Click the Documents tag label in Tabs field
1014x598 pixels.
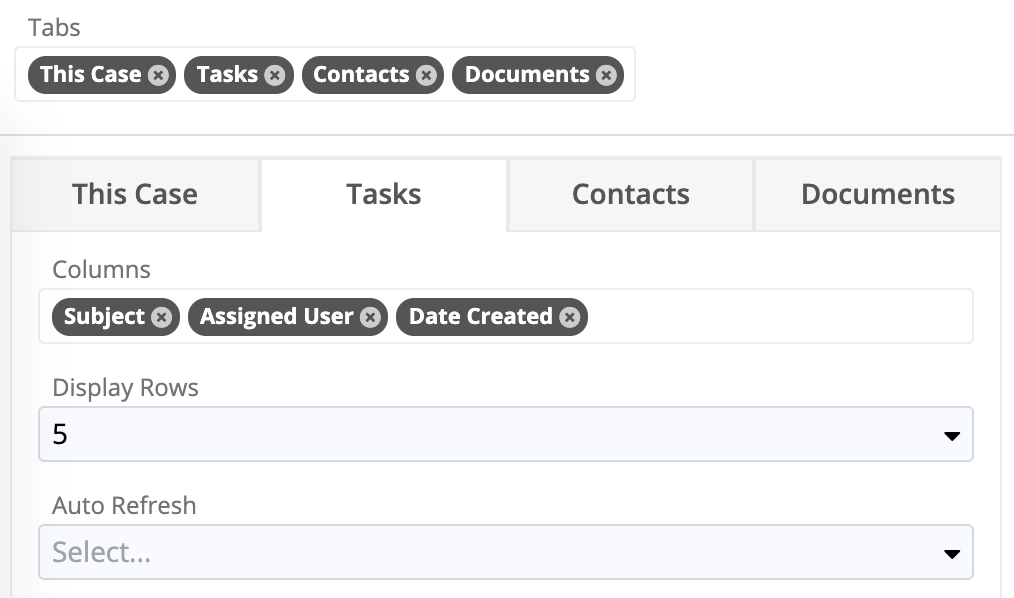[526, 75]
